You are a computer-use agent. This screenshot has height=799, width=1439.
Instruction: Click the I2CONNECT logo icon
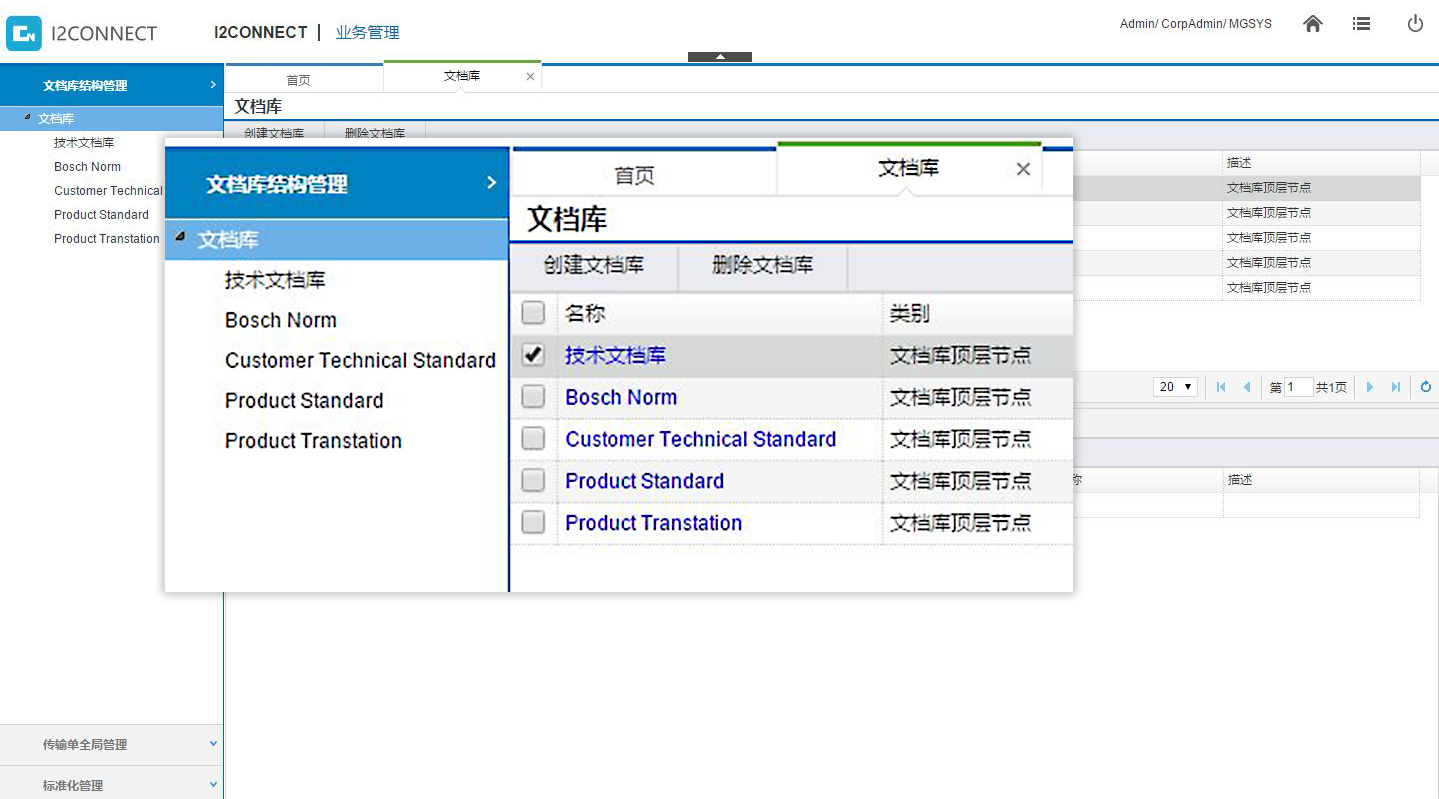tap(24, 33)
